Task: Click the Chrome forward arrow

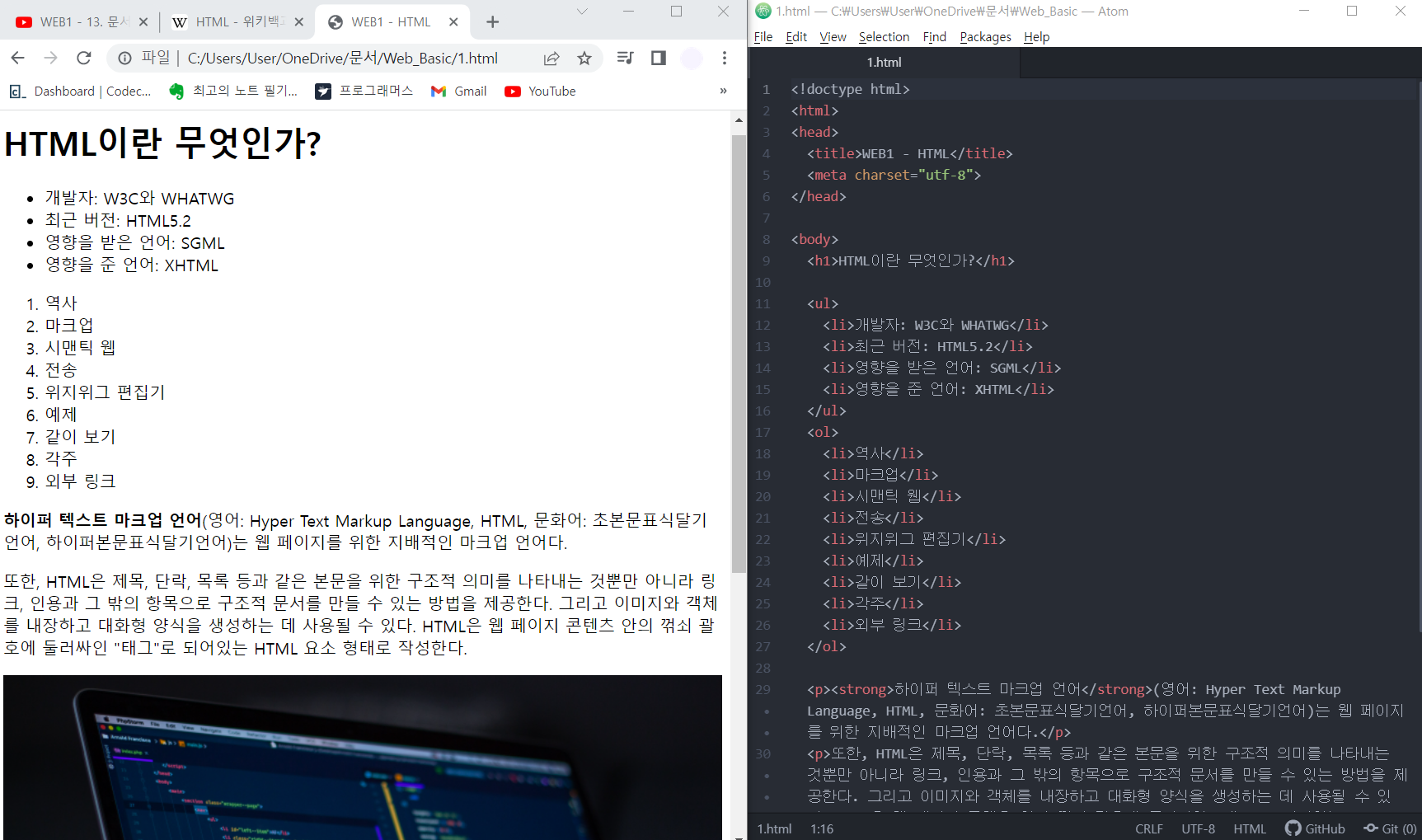Action: [50, 58]
